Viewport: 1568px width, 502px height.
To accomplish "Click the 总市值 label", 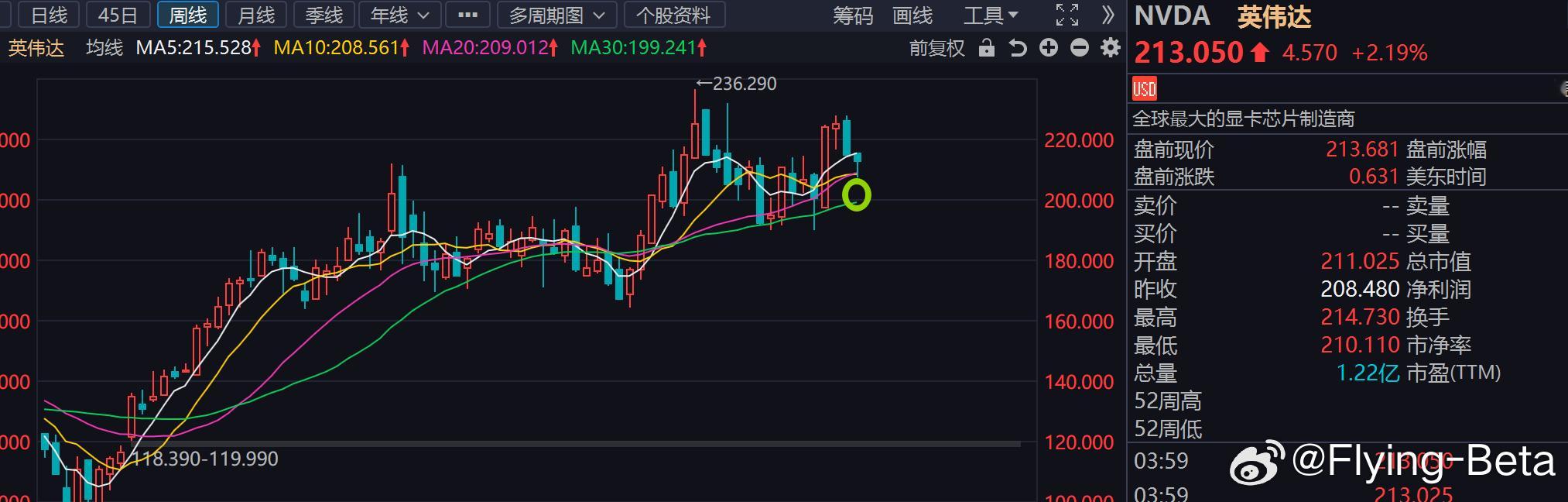I will pos(1439,261).
